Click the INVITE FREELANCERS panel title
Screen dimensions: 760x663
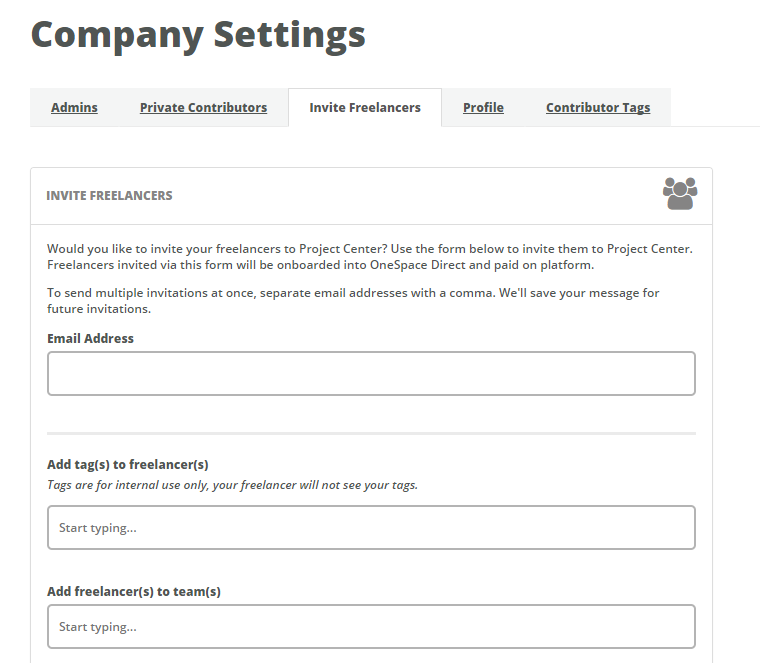coord(109,195)
